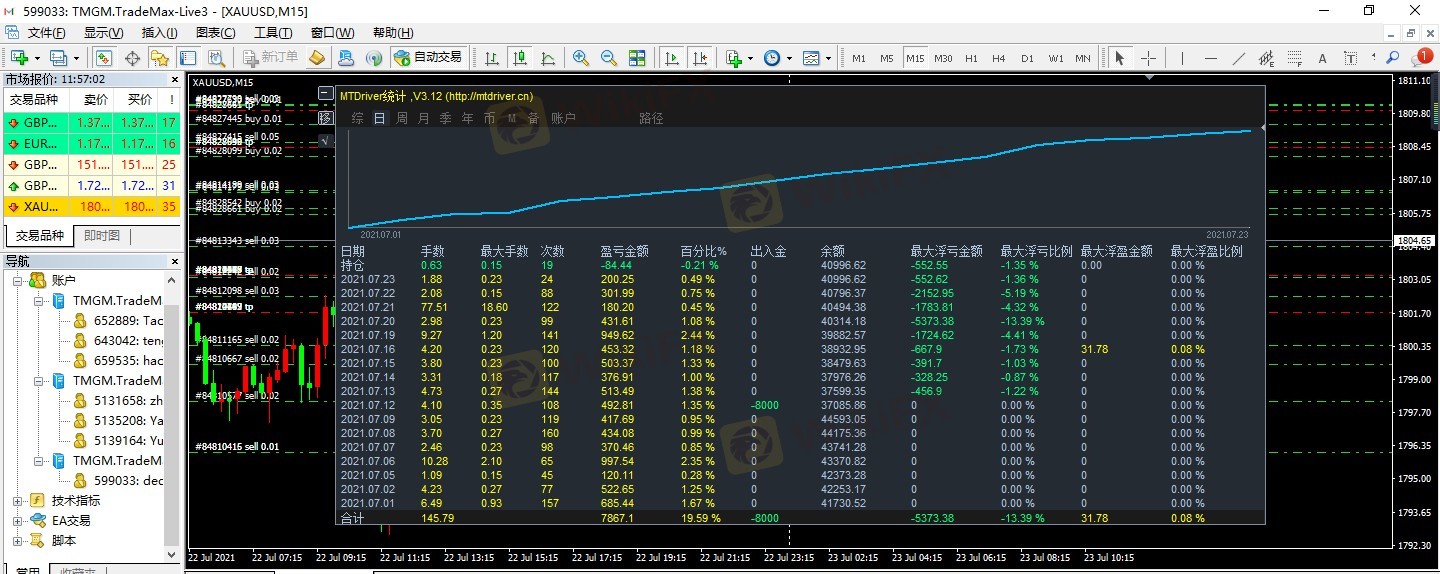Open the new chart dropdown arrow
1440x574 pixels.
coord(37,58)
